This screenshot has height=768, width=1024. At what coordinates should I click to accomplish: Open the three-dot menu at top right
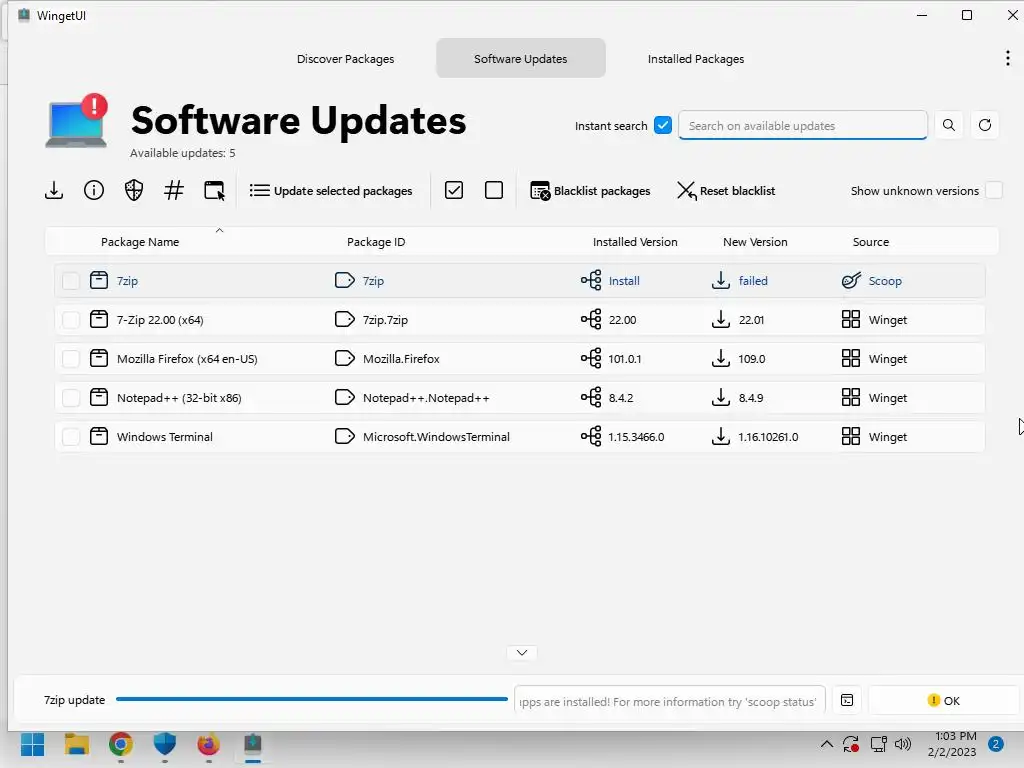click(x=1008, y=59)
